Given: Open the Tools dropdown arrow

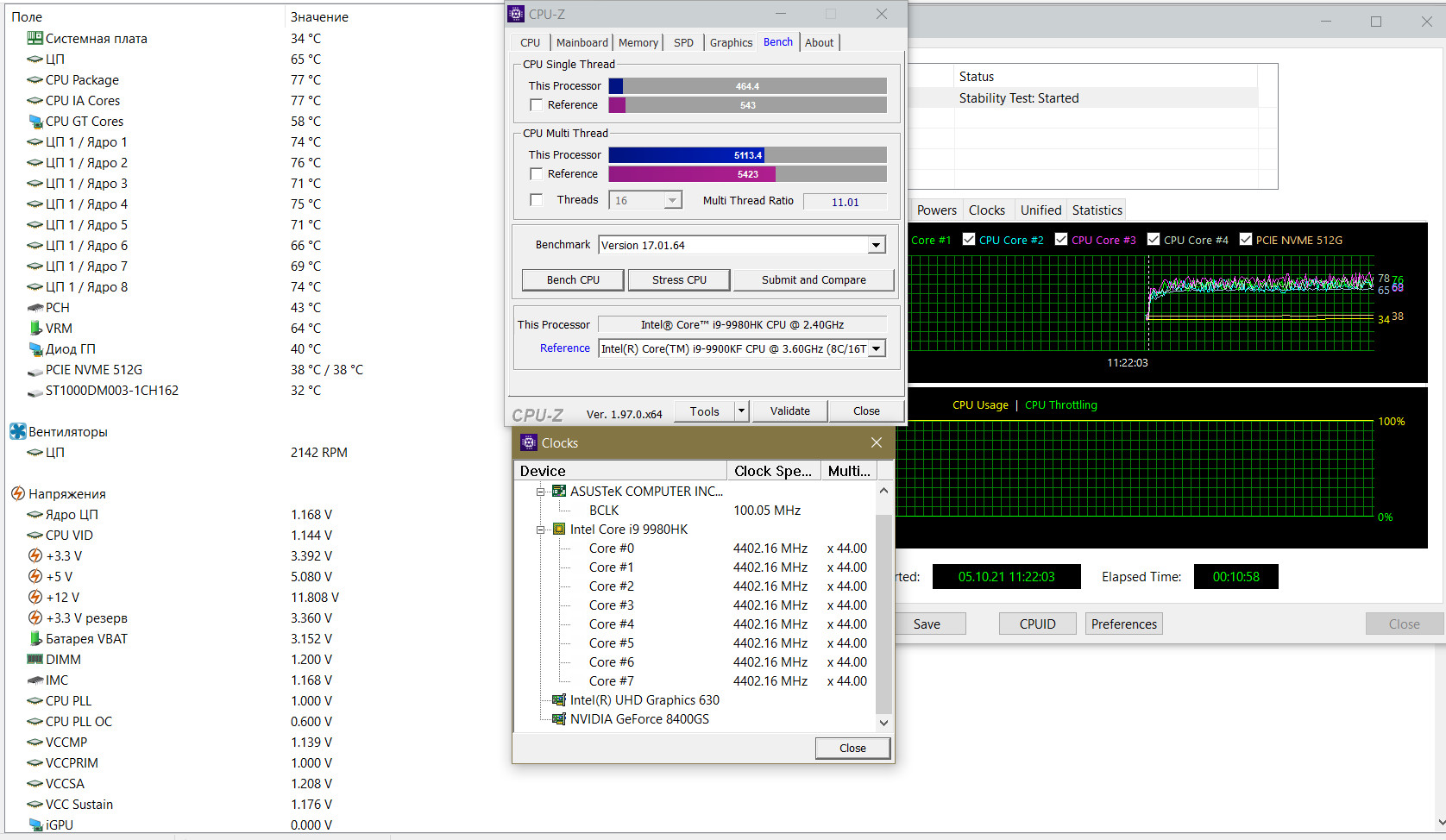Looking at the screenshot, I should point(741,411).
